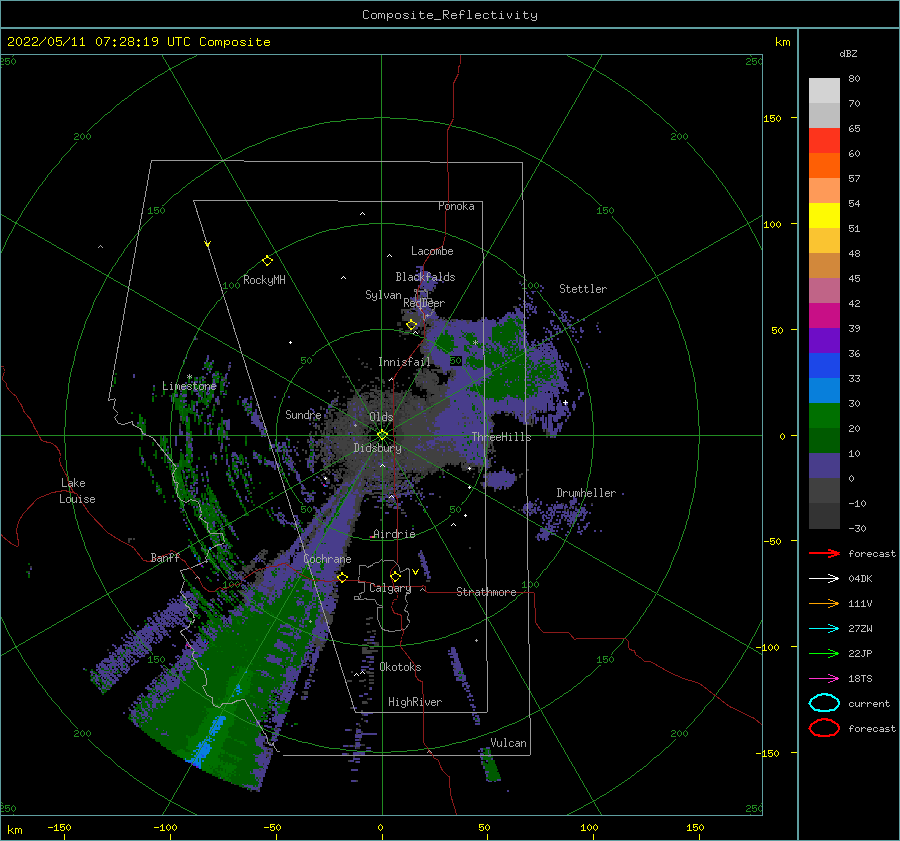This screenshot has height=841, width=900.
Task: Click the Innisfail town label
Action: (404, 362)
